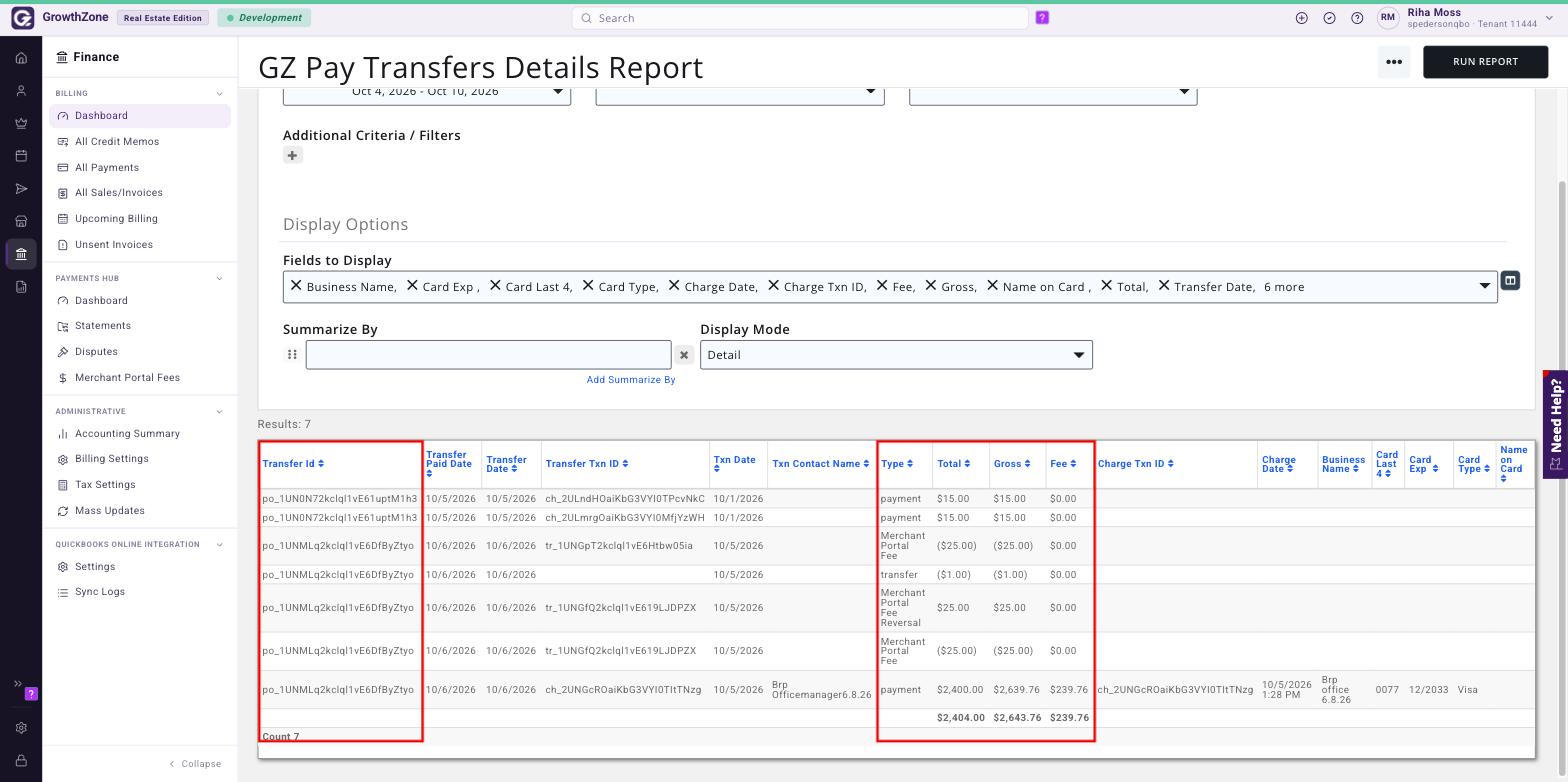Remove the Name on Card field tag
Image resolution: width=1568 pixels, height=782 pixels.
pos(992,286)
